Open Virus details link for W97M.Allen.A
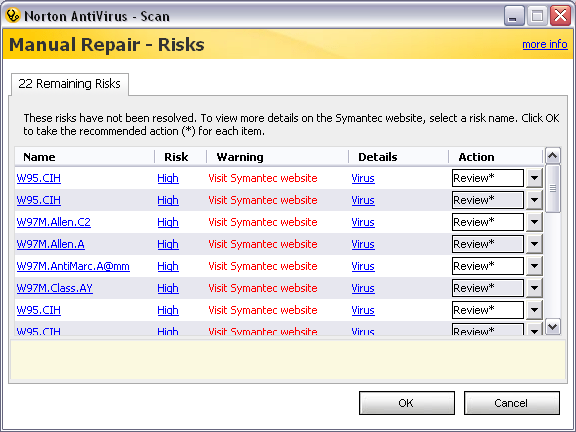The image size is (576, 432). tap(363, 244)
